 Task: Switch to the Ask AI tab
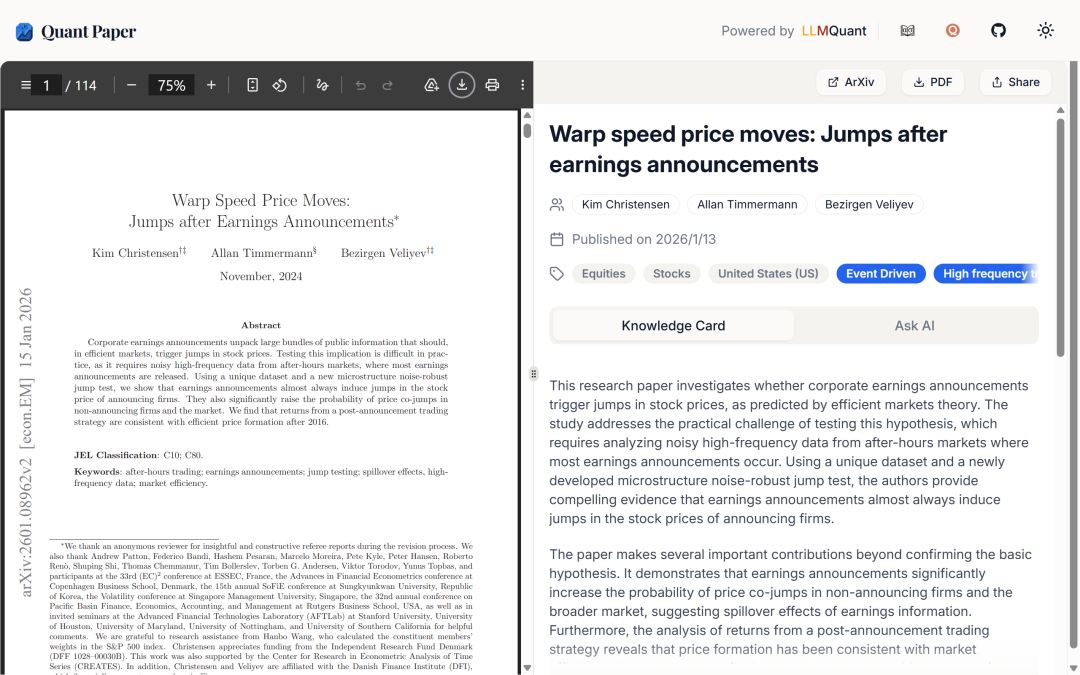pos(914,325)
